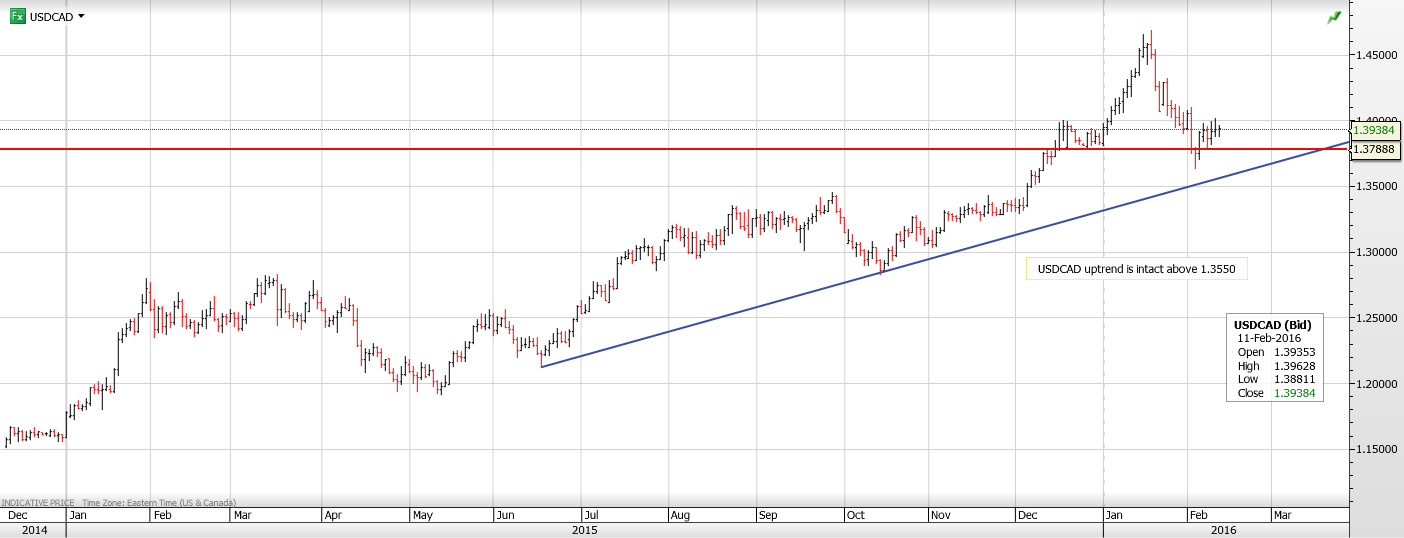Image resolution: width=1404 pixels, height=538 pixels.
Task: Click the INDICATIVE PRICE label
Action: (x=37, y=503)
